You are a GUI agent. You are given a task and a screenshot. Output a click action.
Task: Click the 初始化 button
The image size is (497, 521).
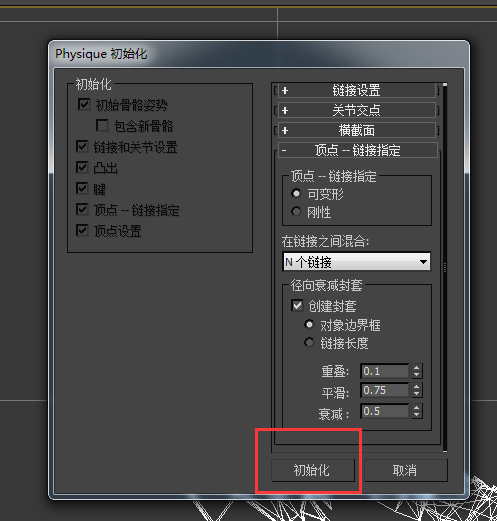(x=313, y=470)
